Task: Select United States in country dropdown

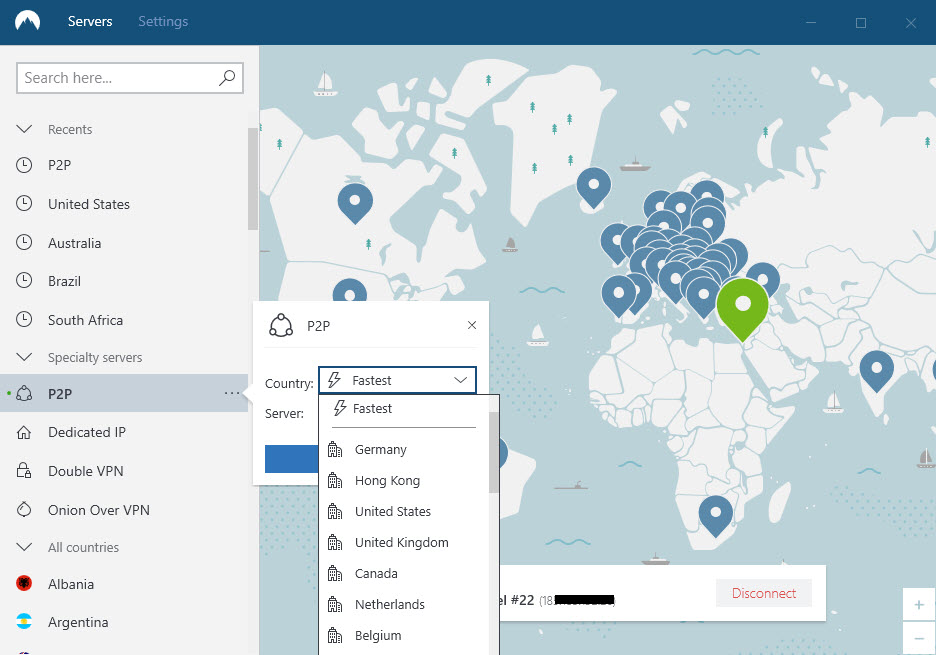Action: click(x=404, y=512)
